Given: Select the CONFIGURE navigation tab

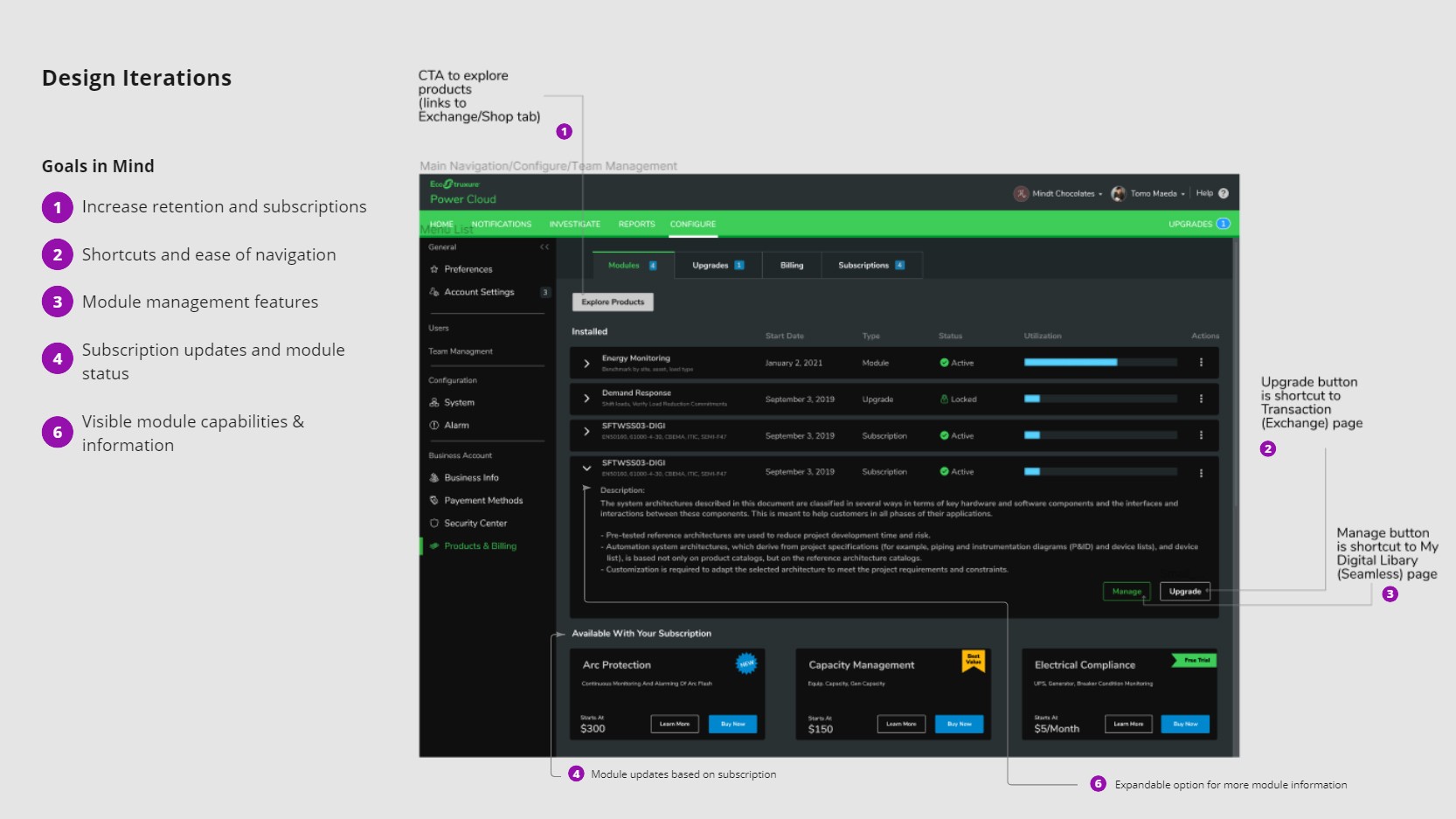Looking at the screenshot, I should pos(693,225).
